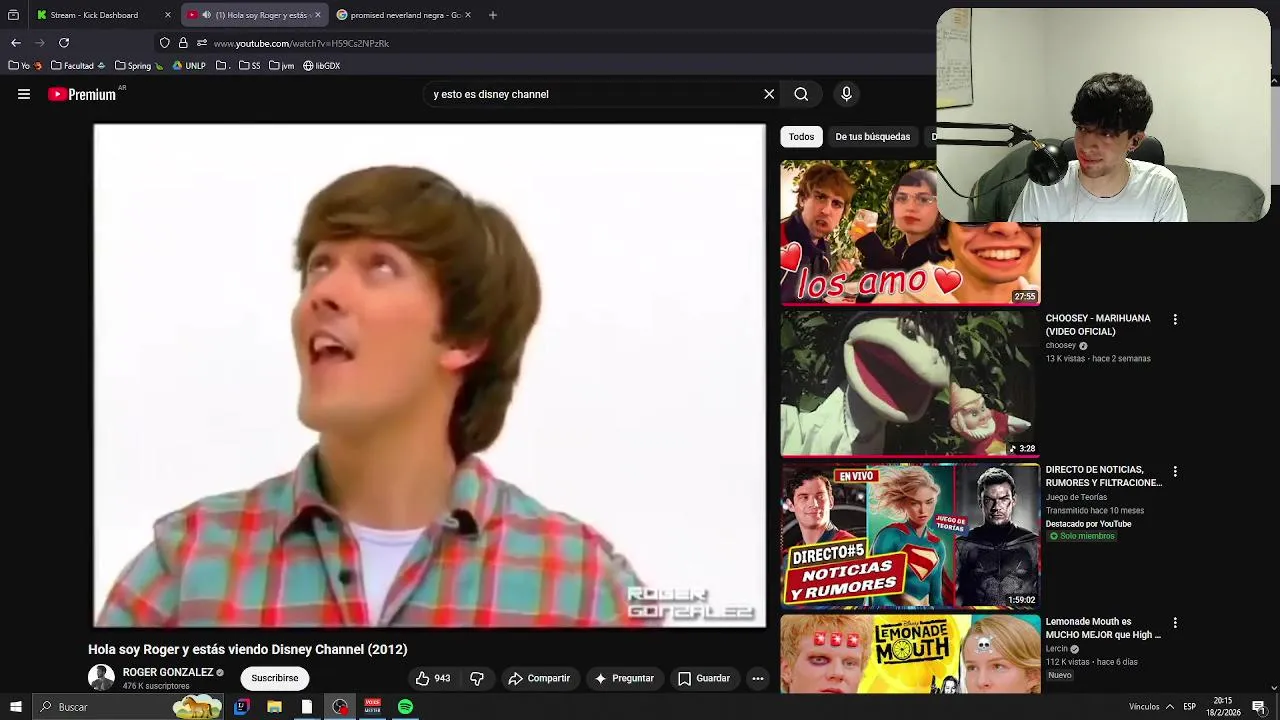This screenshot has width=1280, height=720.
Task: Open DIRECTO#5 Noticias y Rumores thumbnail
Action: [910, 535]
